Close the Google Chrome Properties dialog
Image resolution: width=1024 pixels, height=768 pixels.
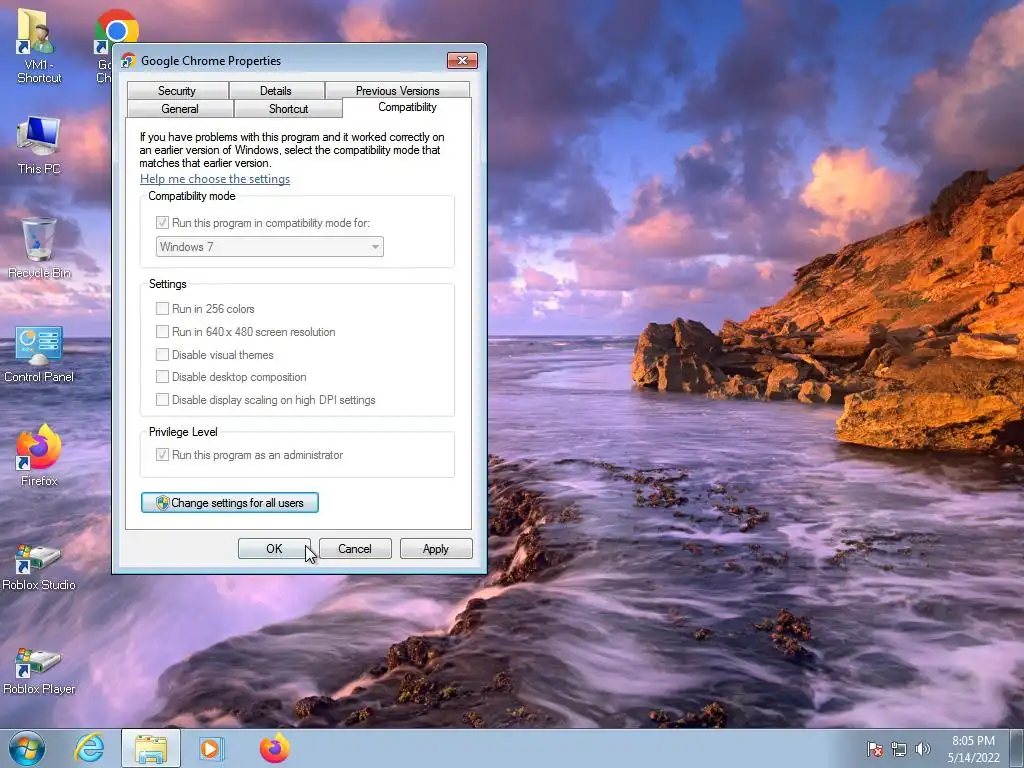(462, 60)
